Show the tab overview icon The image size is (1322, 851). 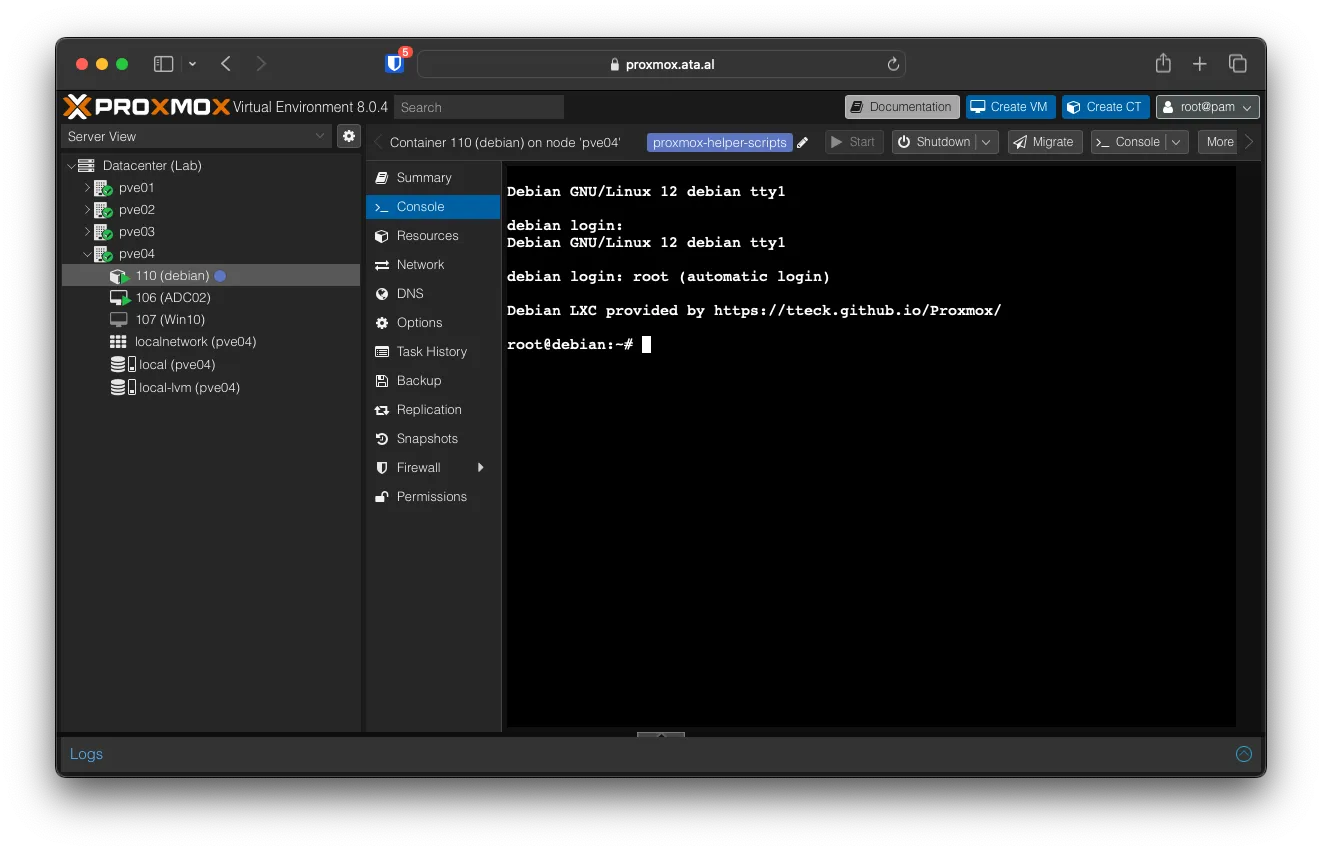click(1237, 64)
